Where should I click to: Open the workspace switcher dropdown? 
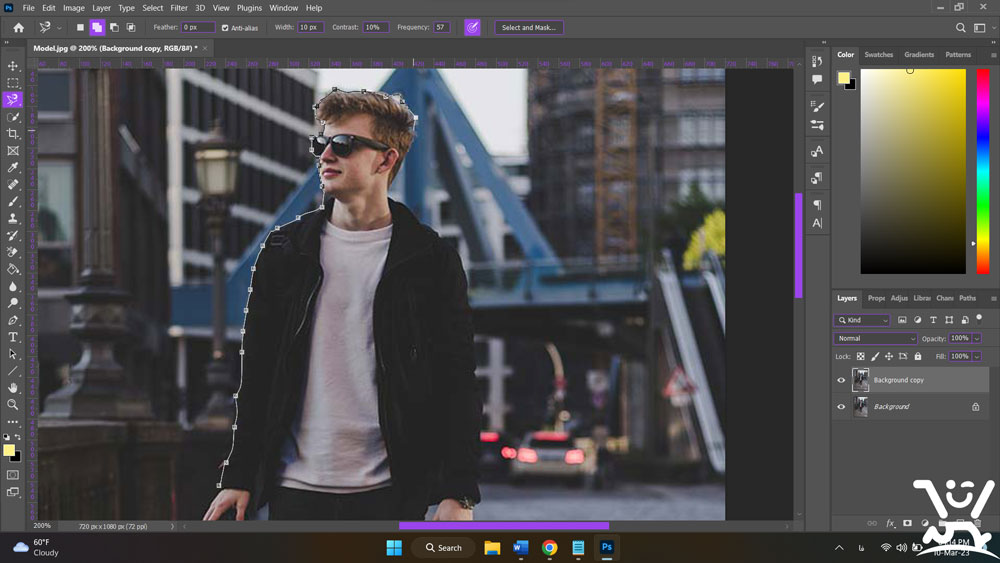coord(983,27)
